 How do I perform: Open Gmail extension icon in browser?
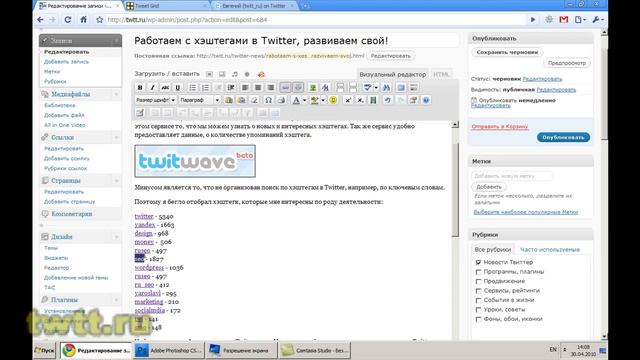point(564,20)
